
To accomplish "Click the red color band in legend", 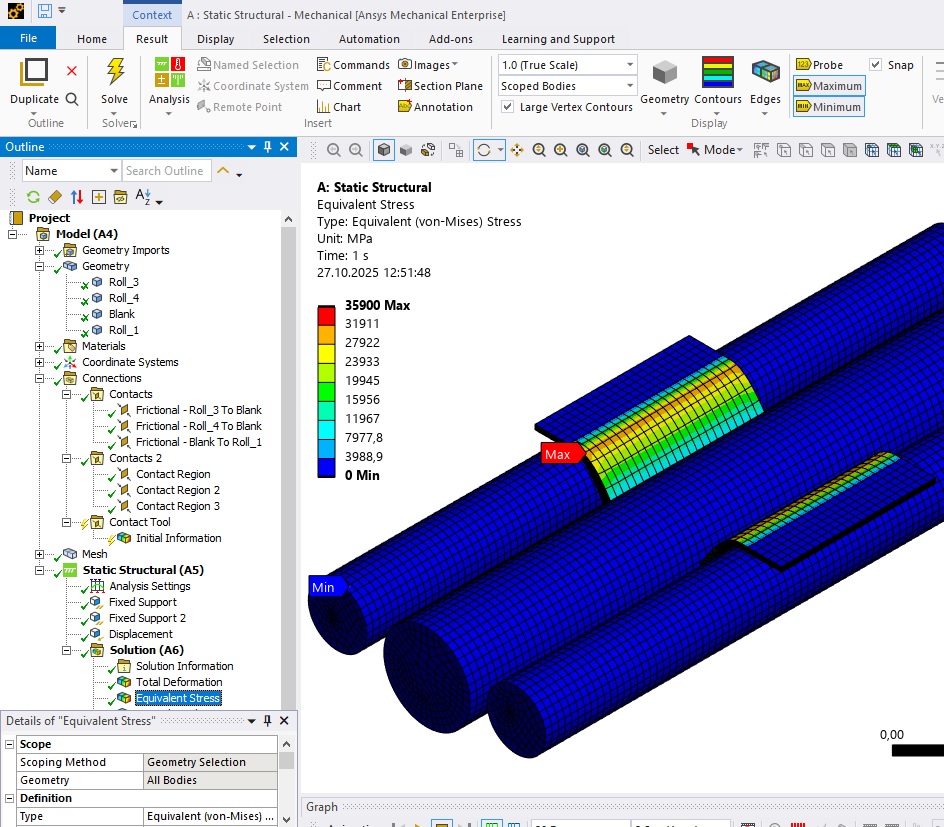I will [x=328, y=315].
